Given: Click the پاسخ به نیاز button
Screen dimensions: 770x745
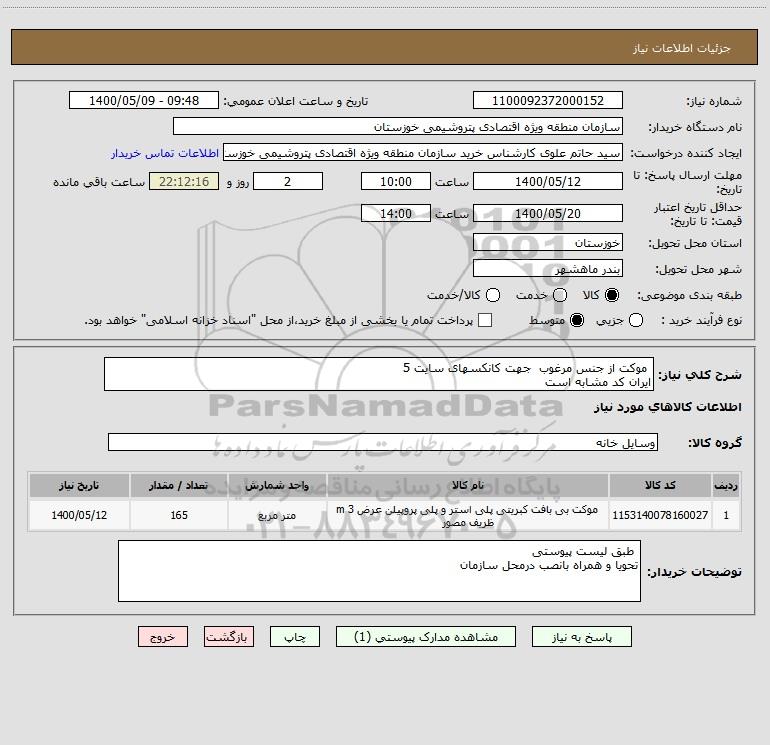Looking at the screenshot, I should point(582,637).
